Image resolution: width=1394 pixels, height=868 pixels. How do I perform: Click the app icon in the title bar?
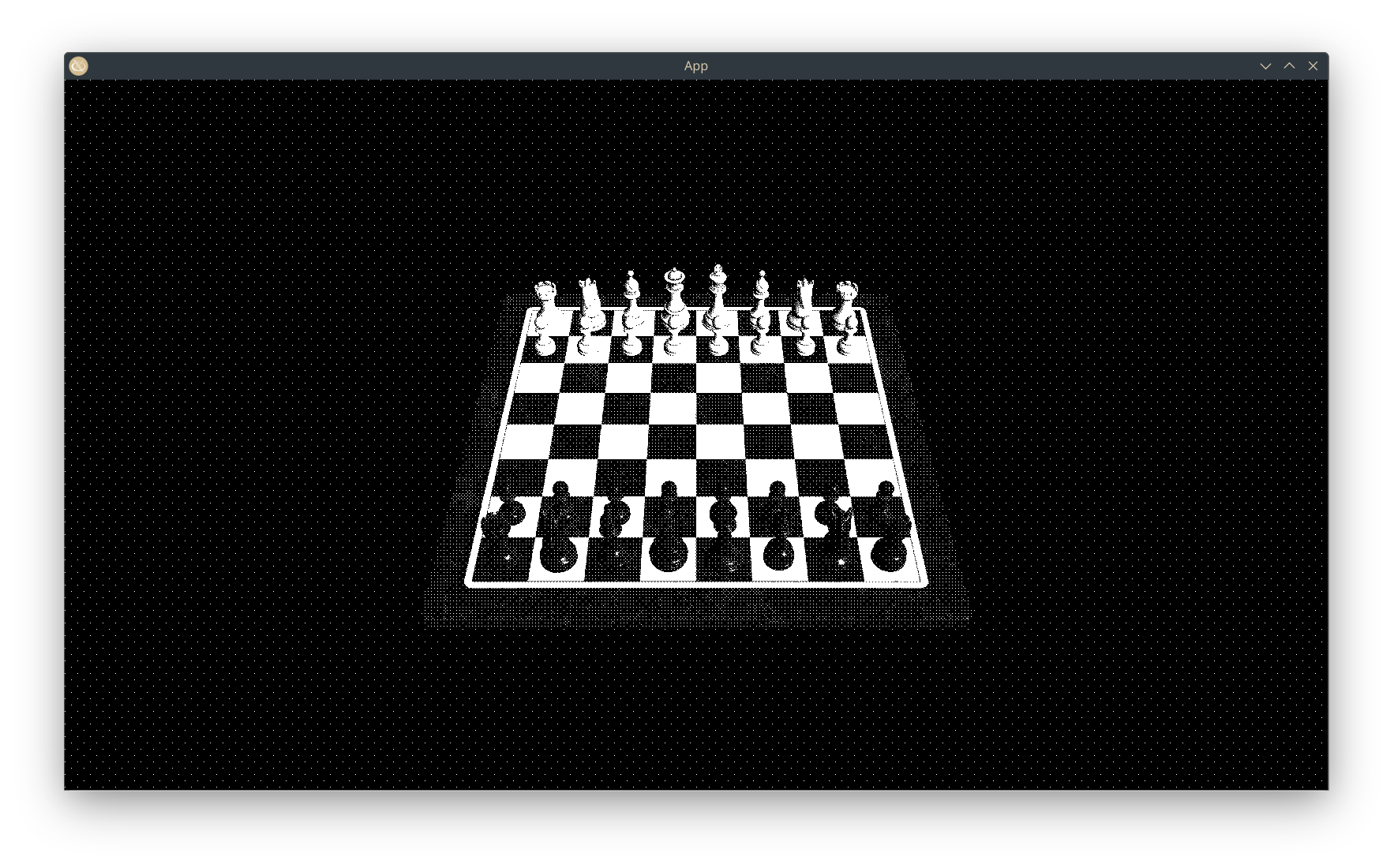coord(78,66)
